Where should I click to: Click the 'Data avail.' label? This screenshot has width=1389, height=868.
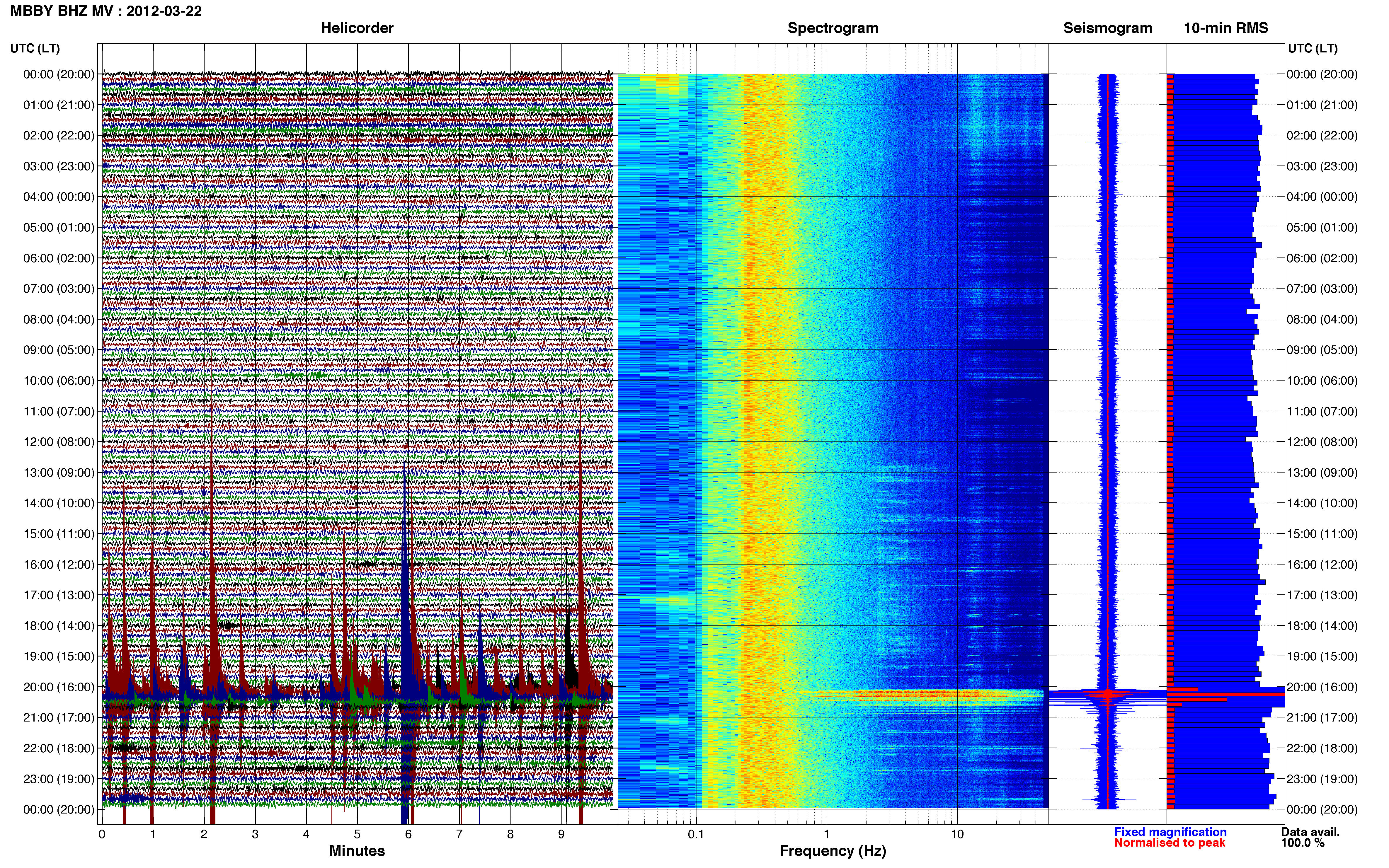(1310, 832)
